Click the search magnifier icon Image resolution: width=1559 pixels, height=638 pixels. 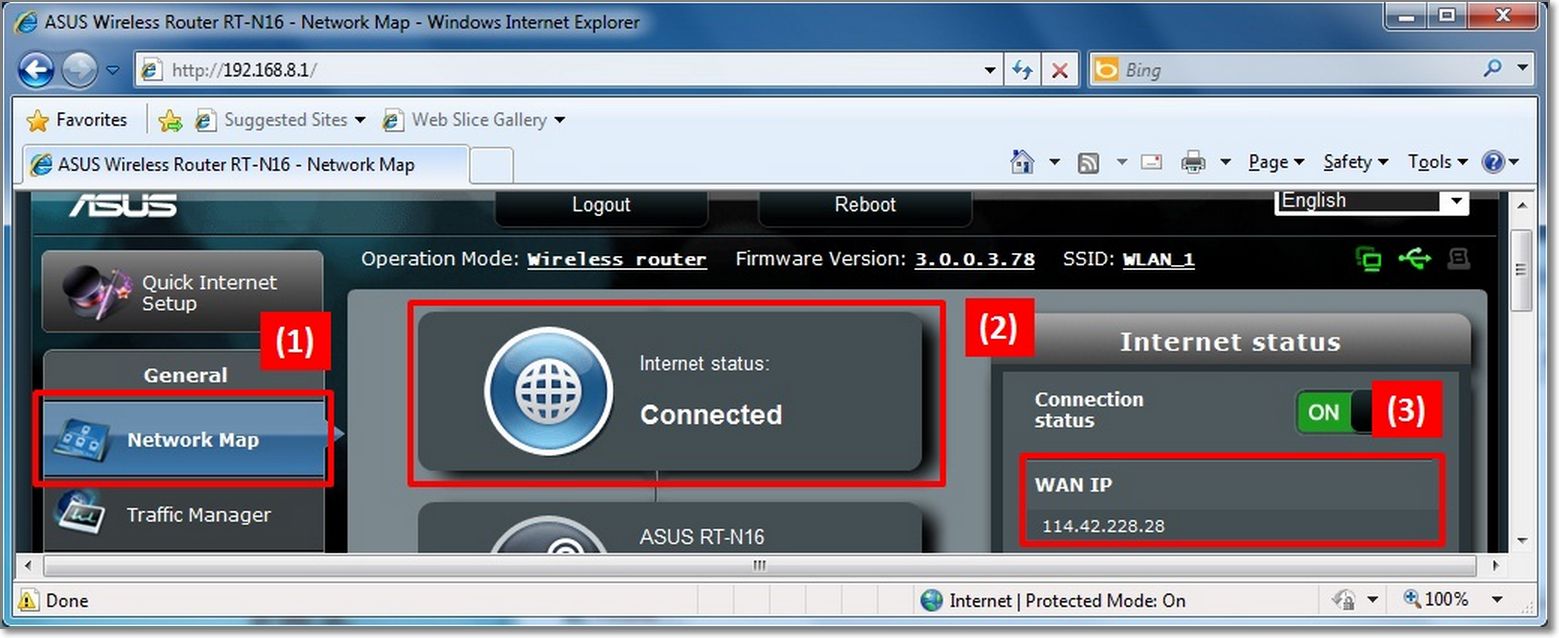(1493, 69)
